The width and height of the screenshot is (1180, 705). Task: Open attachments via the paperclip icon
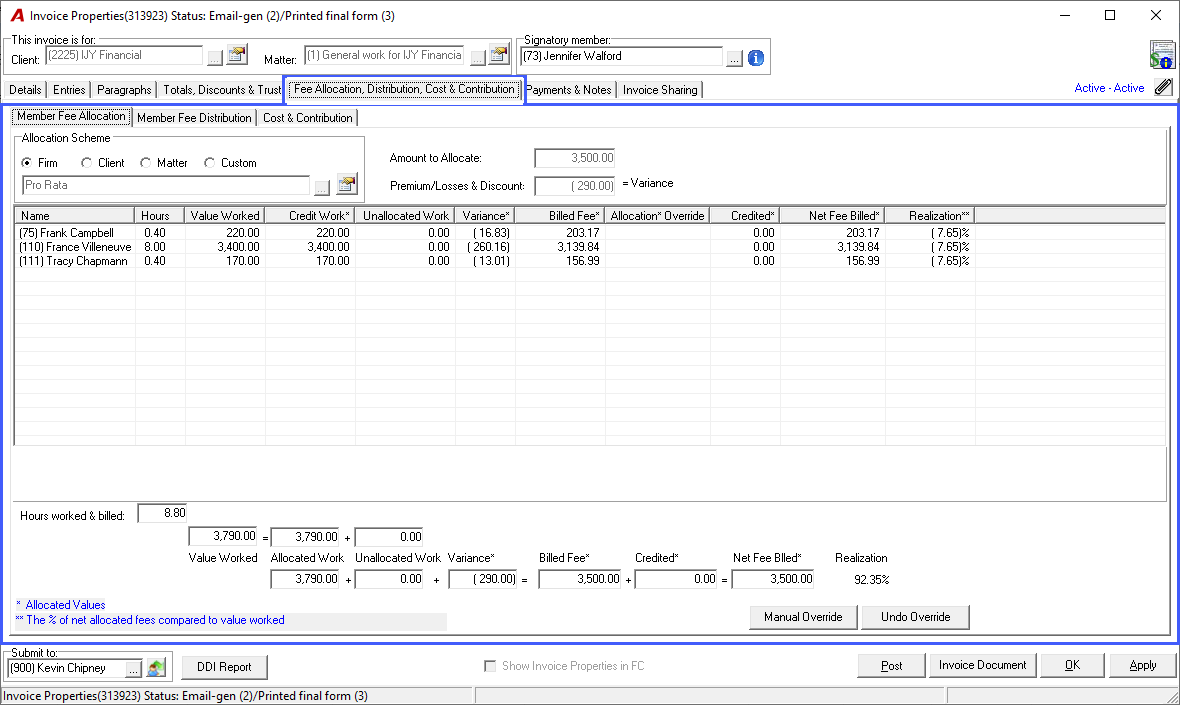click(1163, 87)
